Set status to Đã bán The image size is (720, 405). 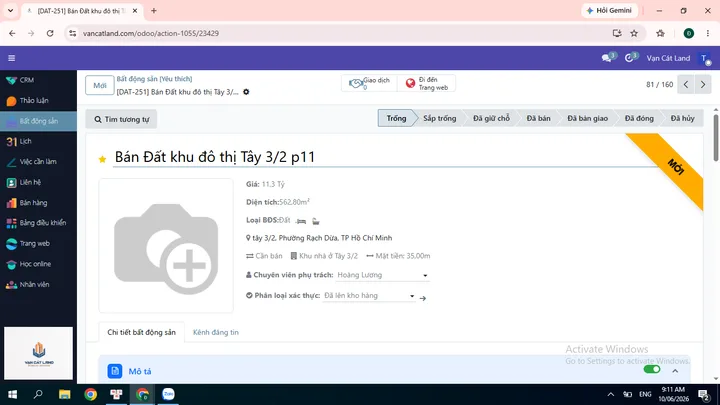point(538,118)
